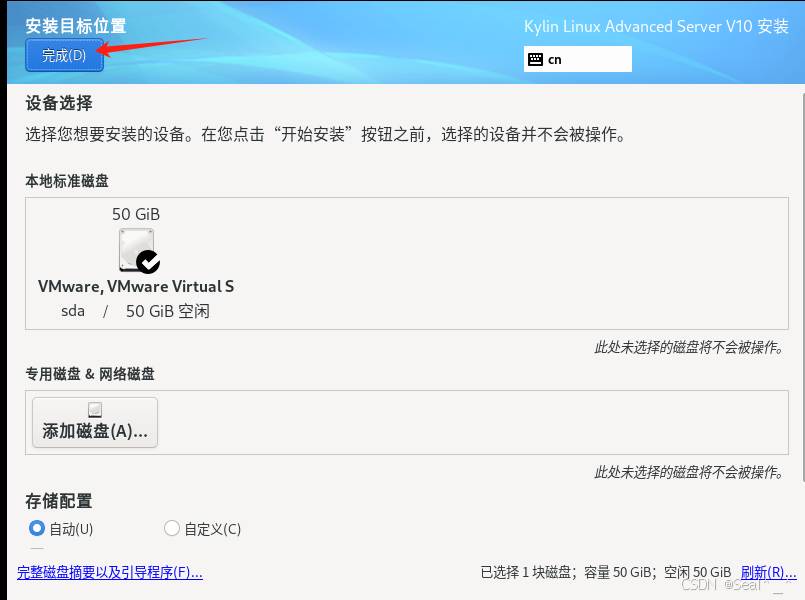Click the 存储配置 section heading
This screenshot has height=600, width=805.
pos(59,500)
